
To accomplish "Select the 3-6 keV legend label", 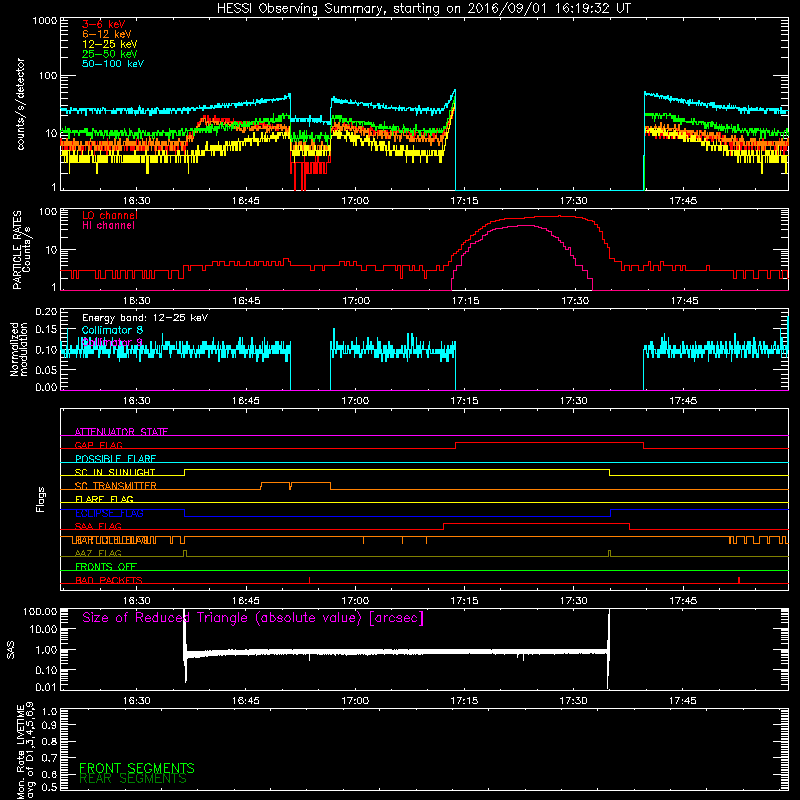I will point(104,24).
